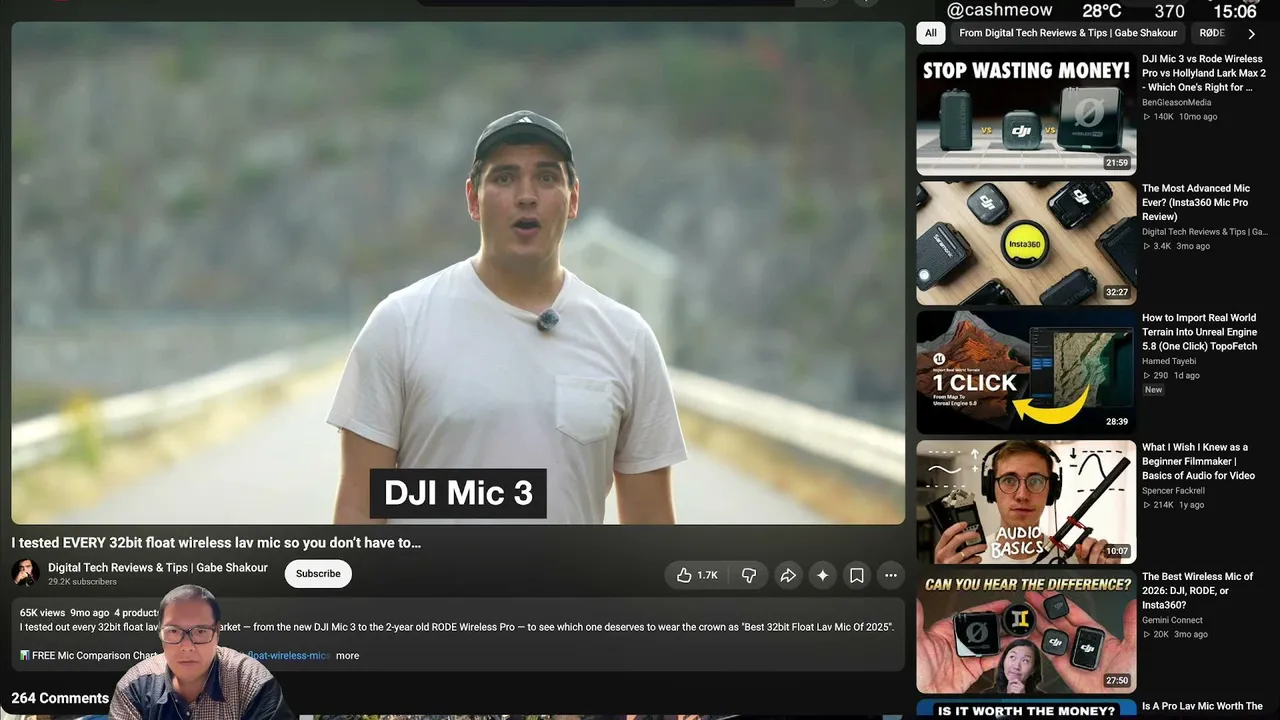The height and width of the screenshot is (720, 1280).
Task: Open the "CAN YOU HEAR THE DIFFERENCE?" thumbnail
Action: click(1026, 631)
